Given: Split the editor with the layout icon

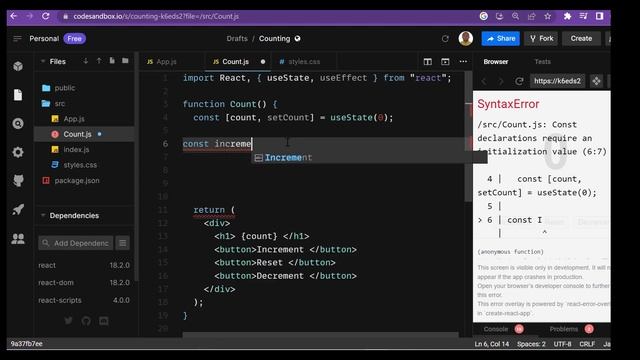Looking at the screenshot, I should 427,62.
